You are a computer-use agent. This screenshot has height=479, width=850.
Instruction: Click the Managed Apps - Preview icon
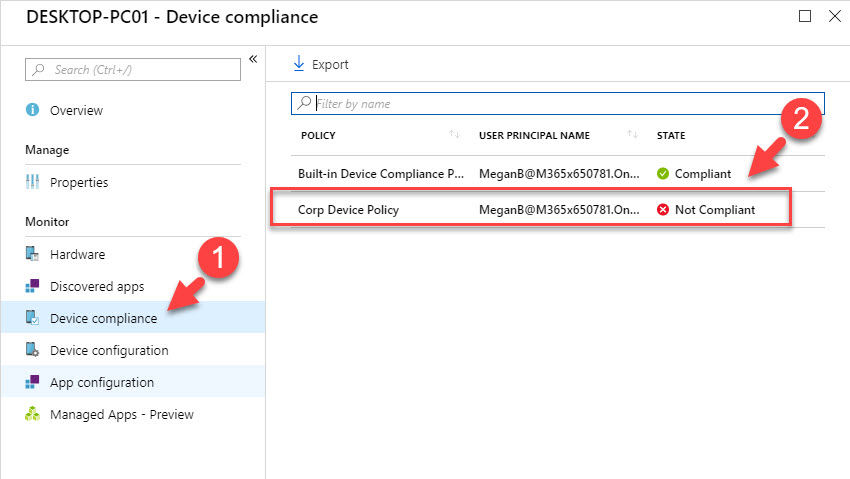[32, 415]
